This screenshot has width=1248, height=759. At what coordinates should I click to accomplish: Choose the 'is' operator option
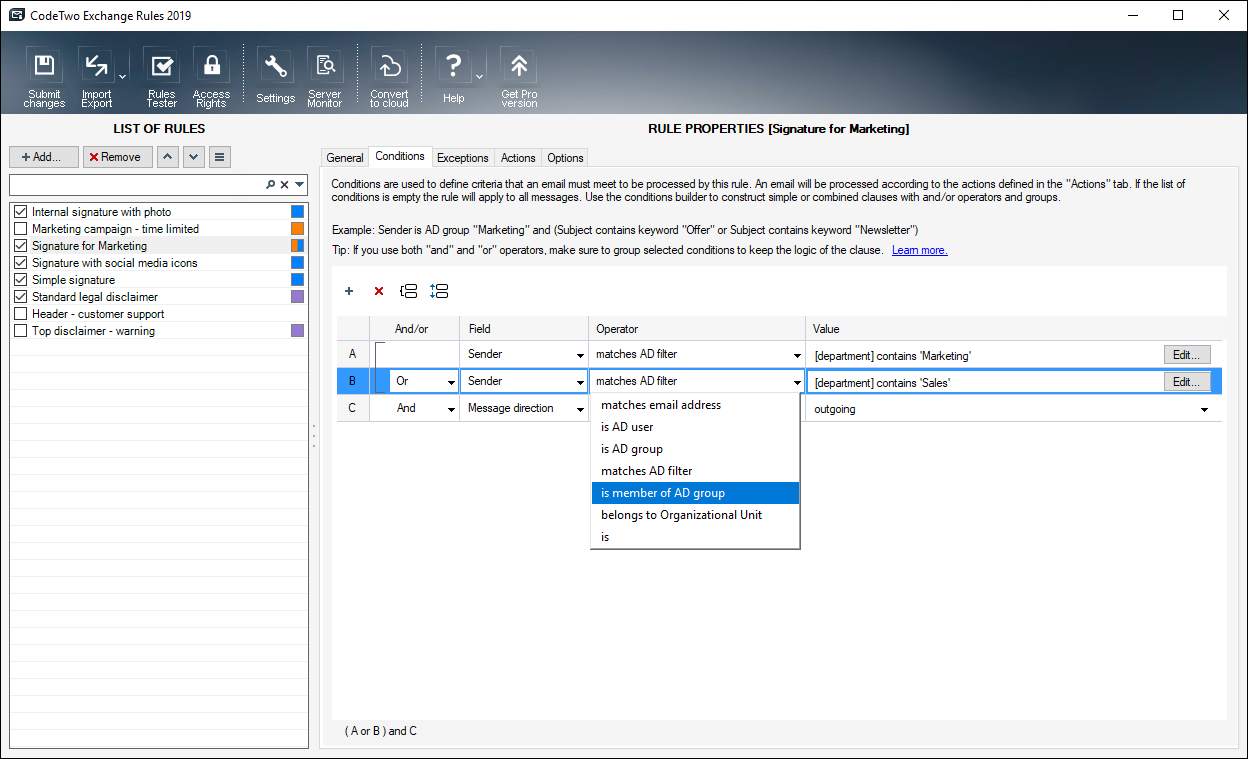pos(695,537)
